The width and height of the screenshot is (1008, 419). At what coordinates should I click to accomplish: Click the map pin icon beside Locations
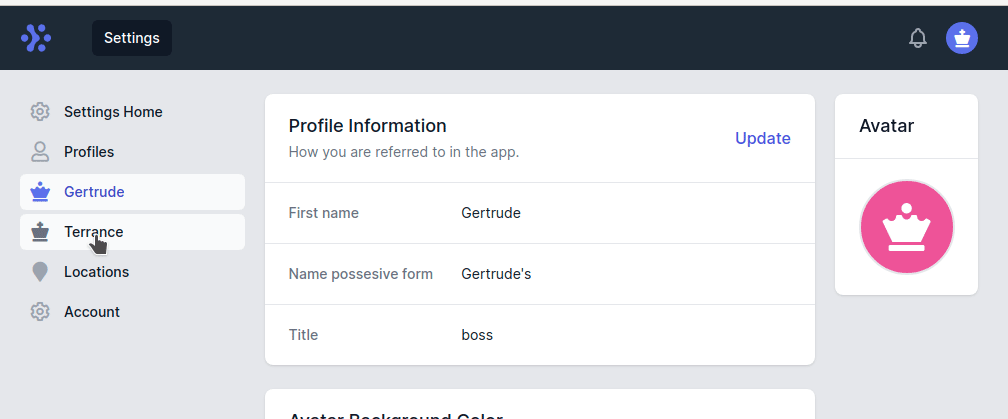tap(40, 272)
